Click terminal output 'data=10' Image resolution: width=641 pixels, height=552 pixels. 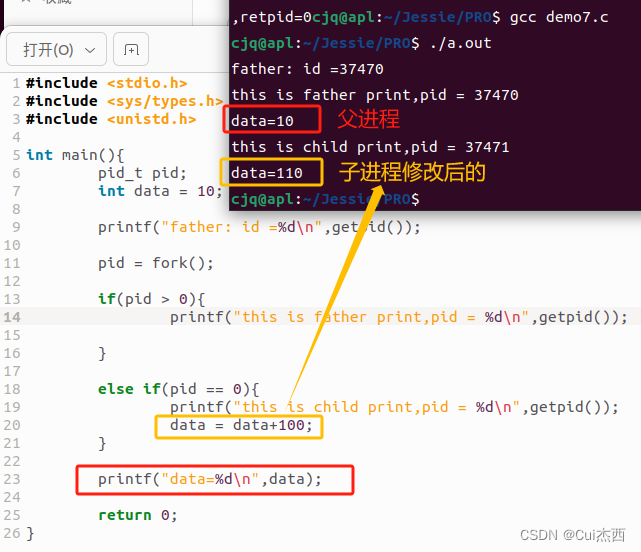point(262,121)
